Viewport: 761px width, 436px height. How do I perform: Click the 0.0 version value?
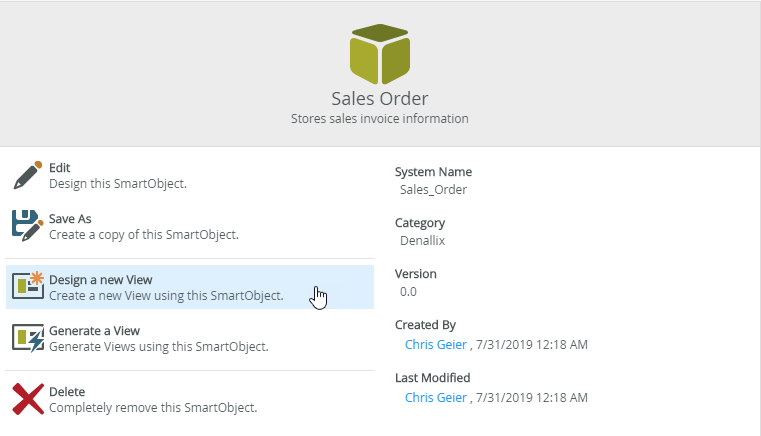click(x=408, y=292)
